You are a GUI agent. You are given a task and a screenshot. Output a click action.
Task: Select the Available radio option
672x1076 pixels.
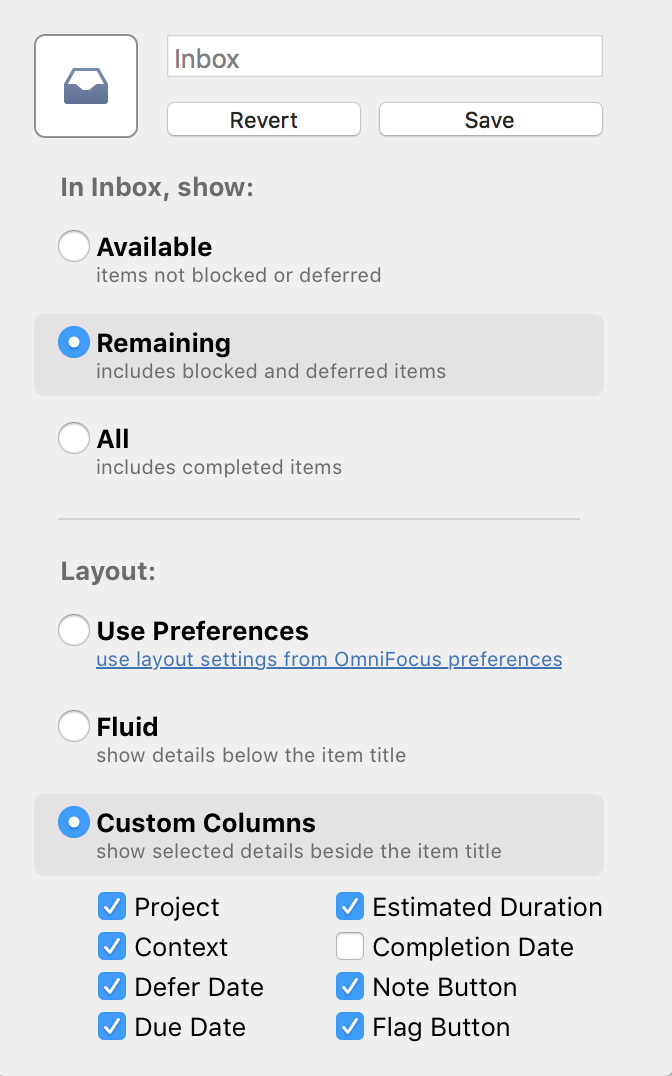pos(74,246)
